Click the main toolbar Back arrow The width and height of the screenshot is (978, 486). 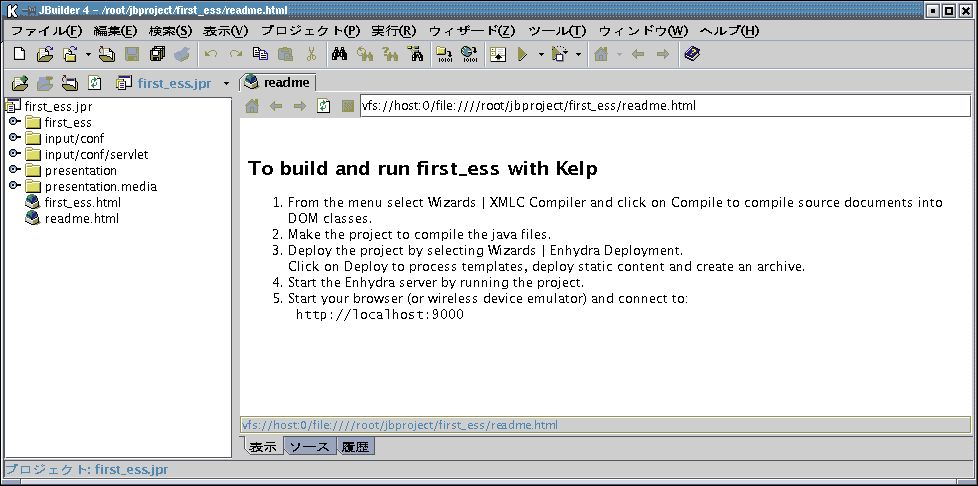click(637, 55)
